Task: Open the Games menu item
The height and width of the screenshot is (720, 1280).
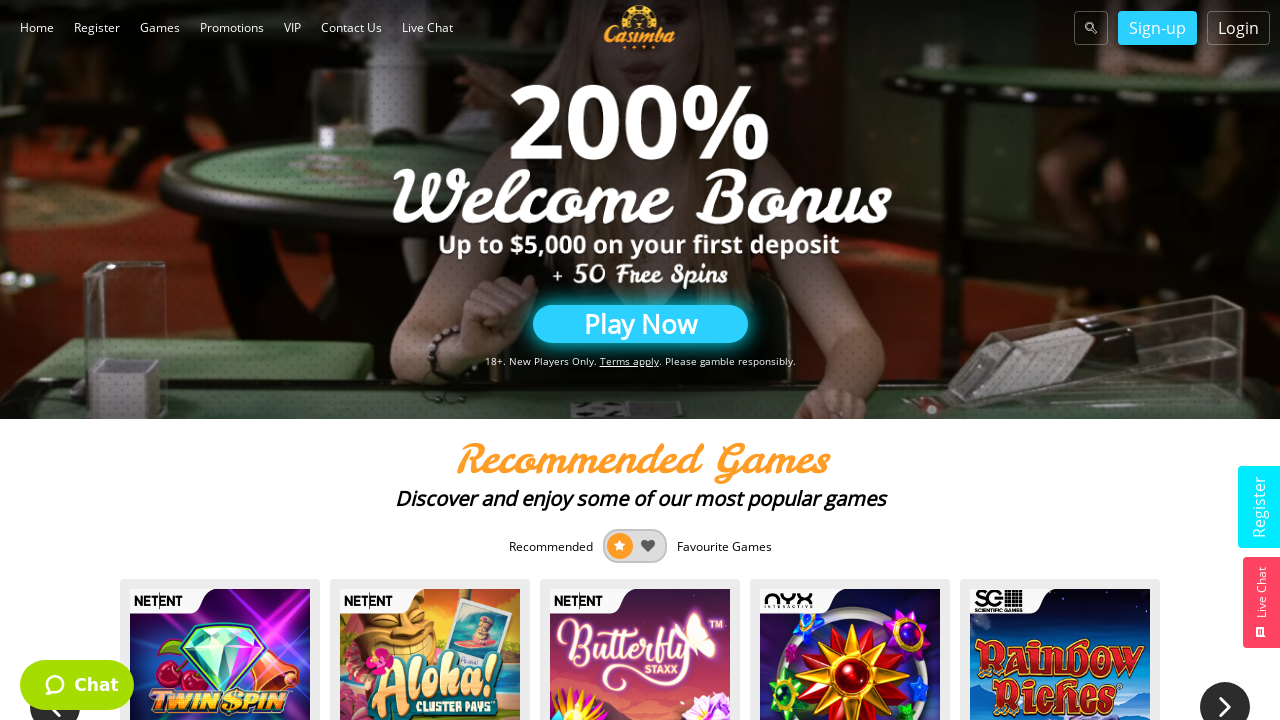Action: point(160,28)
